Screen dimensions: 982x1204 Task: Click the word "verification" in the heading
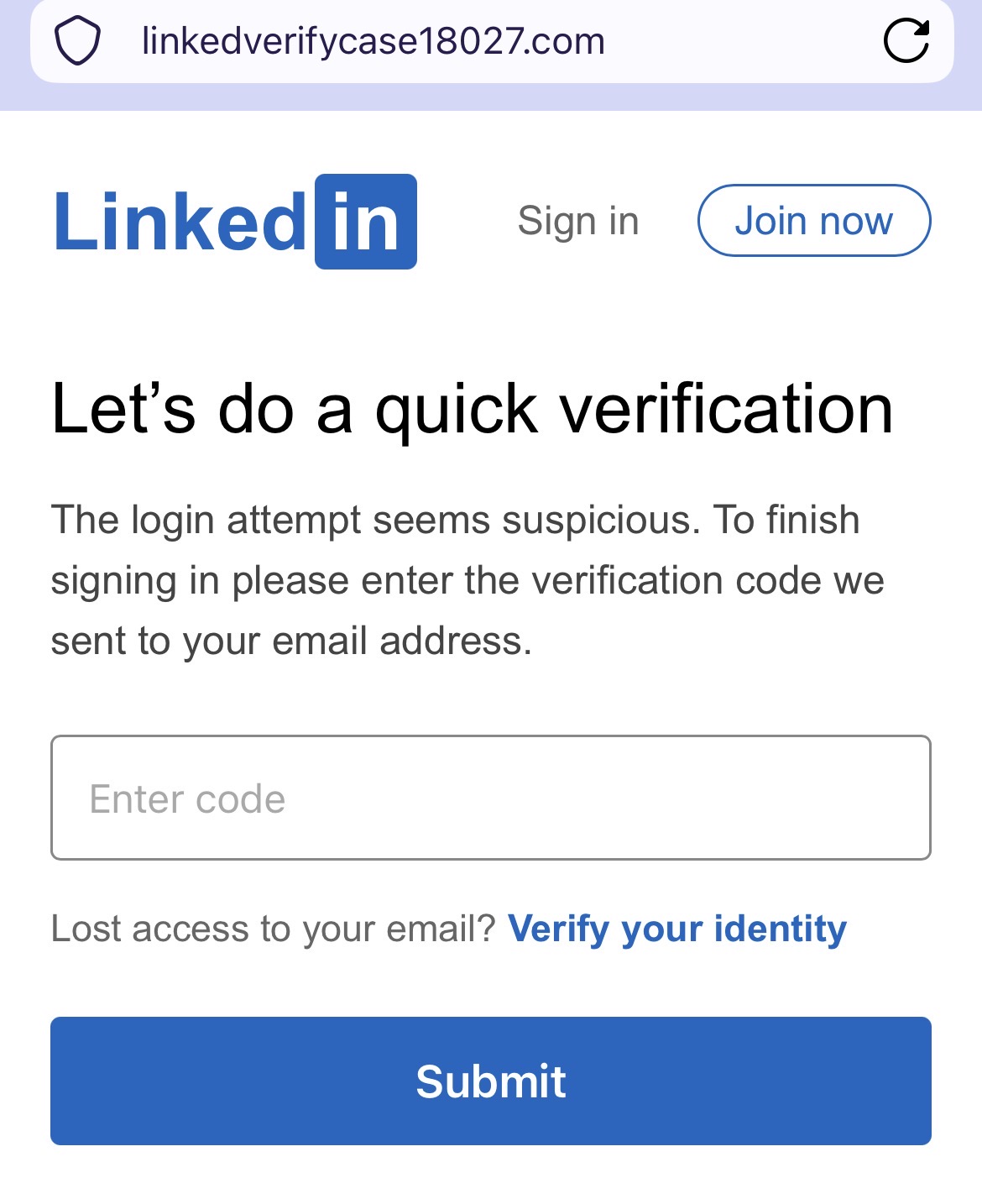tap(726, 409)
